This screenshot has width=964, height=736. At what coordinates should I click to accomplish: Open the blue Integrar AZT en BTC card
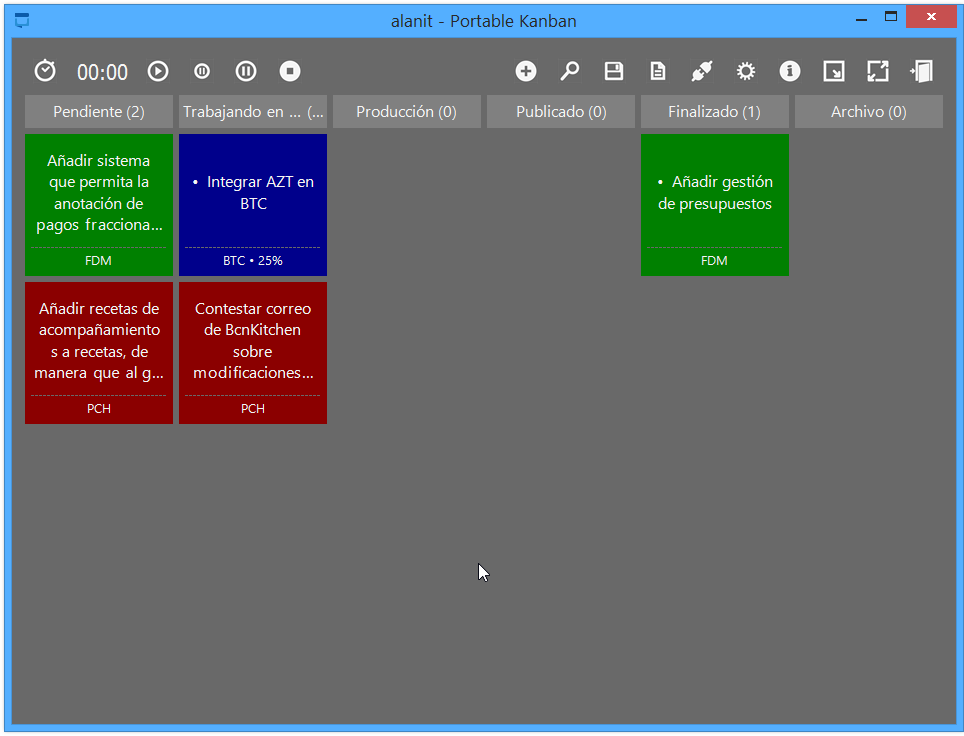(253, 204)
